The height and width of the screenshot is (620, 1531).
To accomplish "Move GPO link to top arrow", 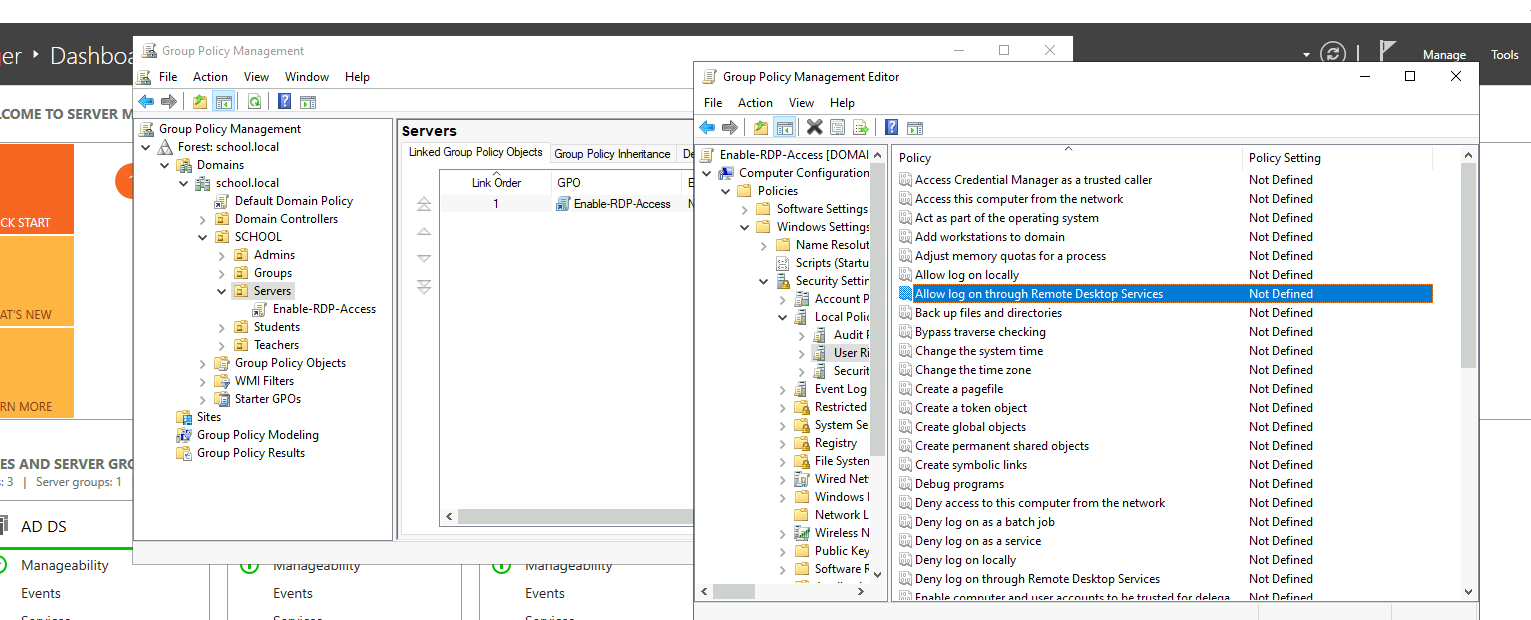I will 424,204.
